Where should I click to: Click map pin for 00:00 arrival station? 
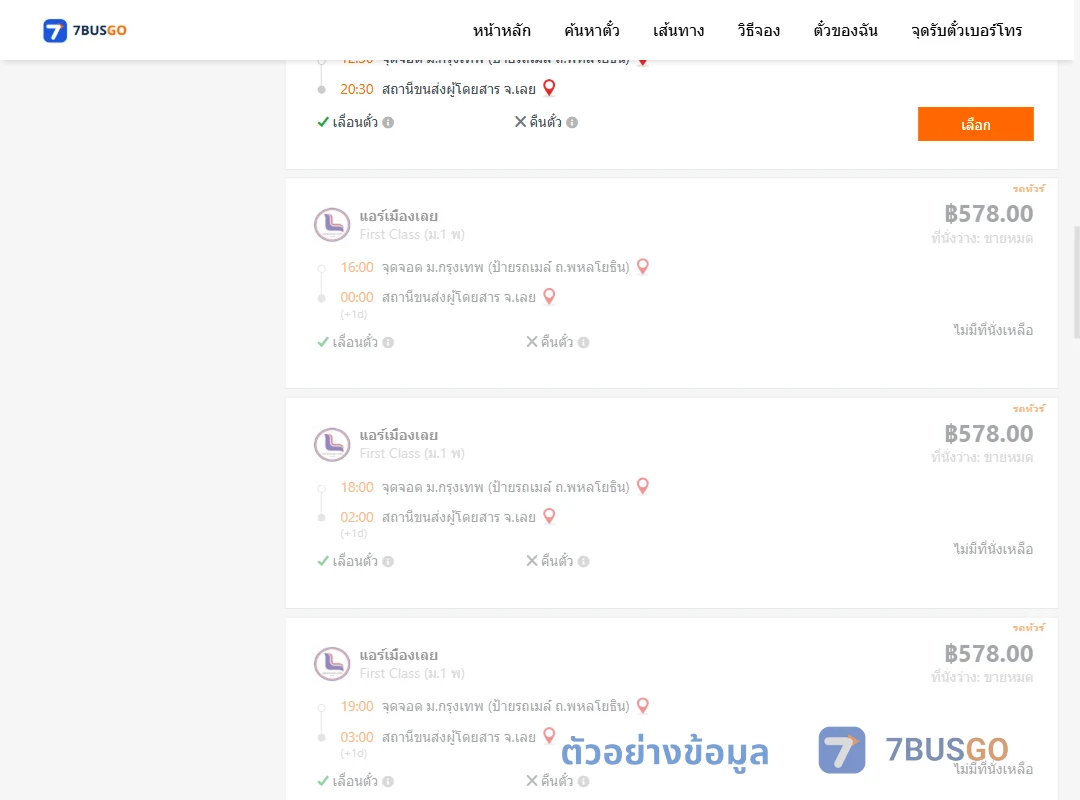(549, 296)
